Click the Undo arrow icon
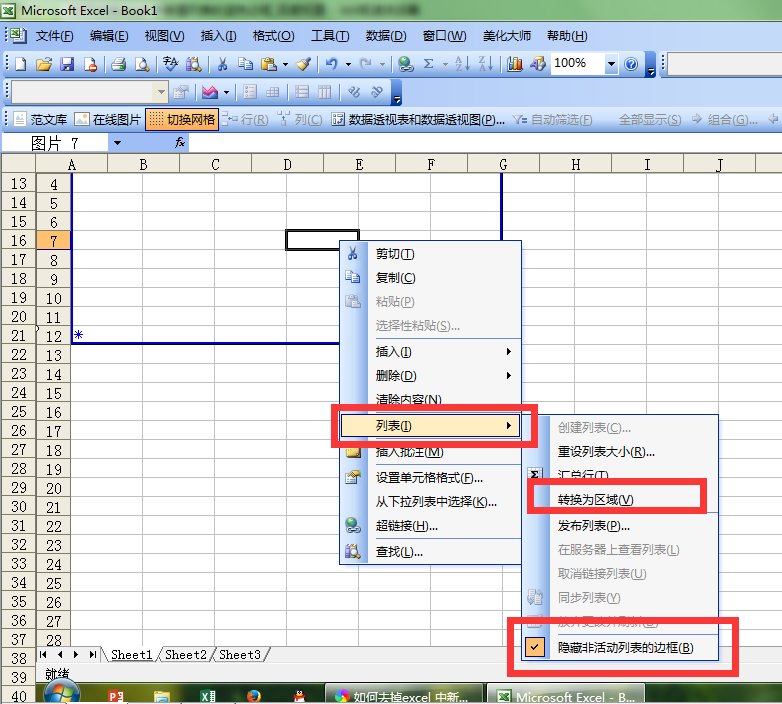 click(331, 64)
